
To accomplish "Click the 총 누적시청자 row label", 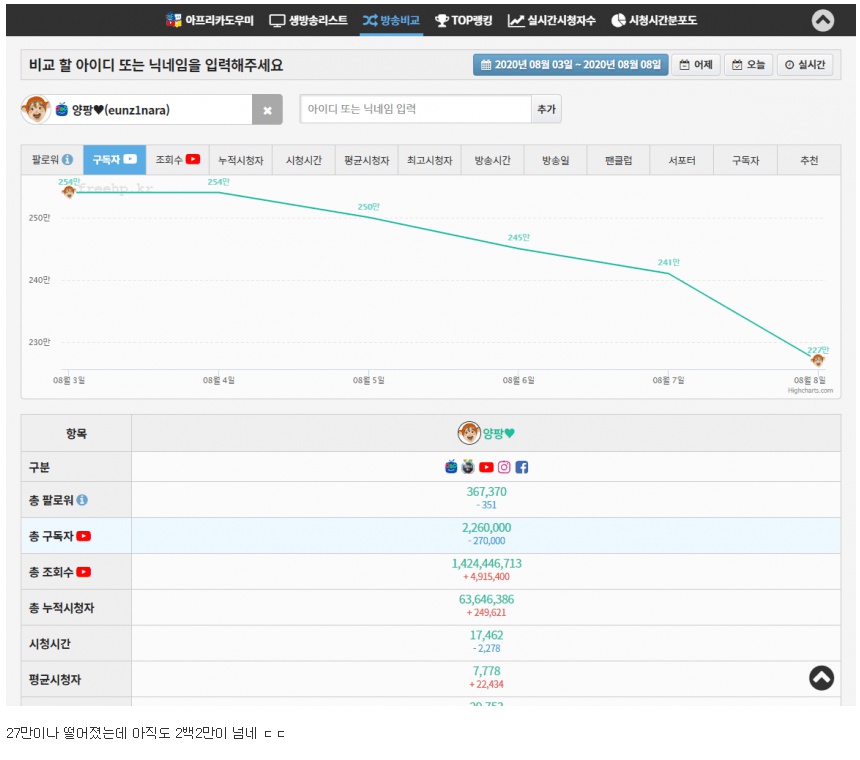I will click(61, 608).
